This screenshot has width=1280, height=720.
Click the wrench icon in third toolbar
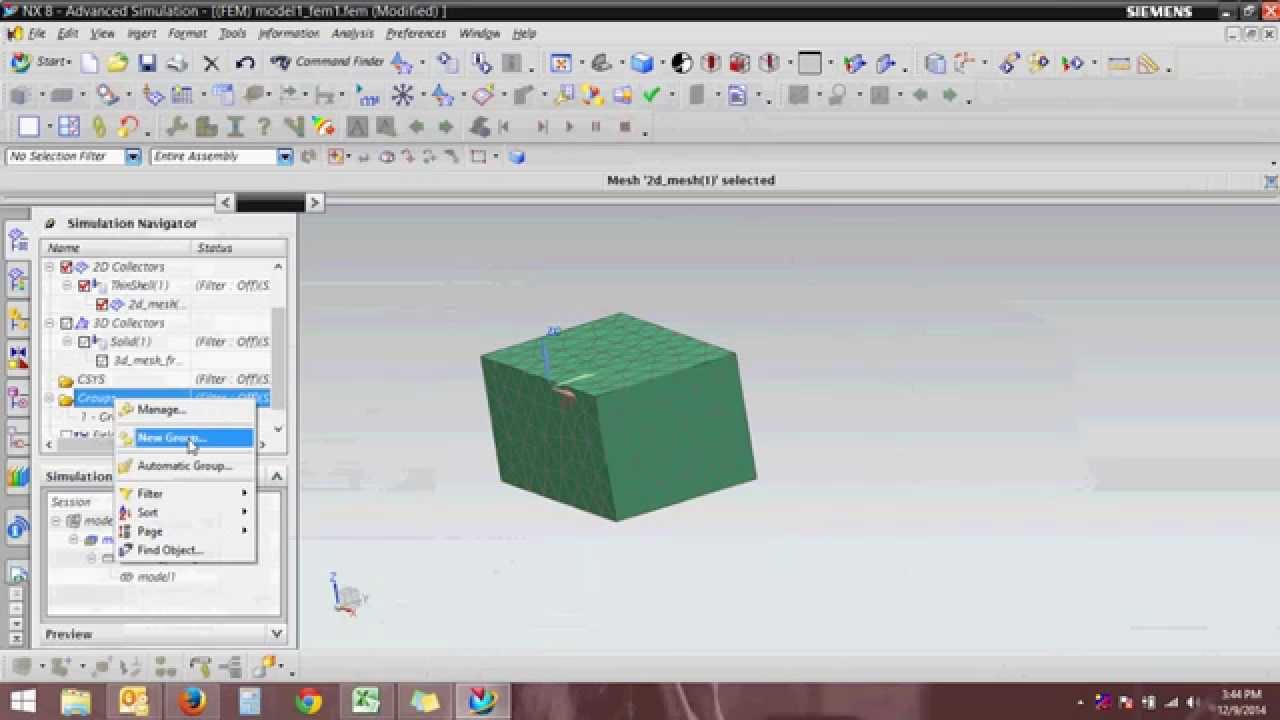(x=177, y=127)
